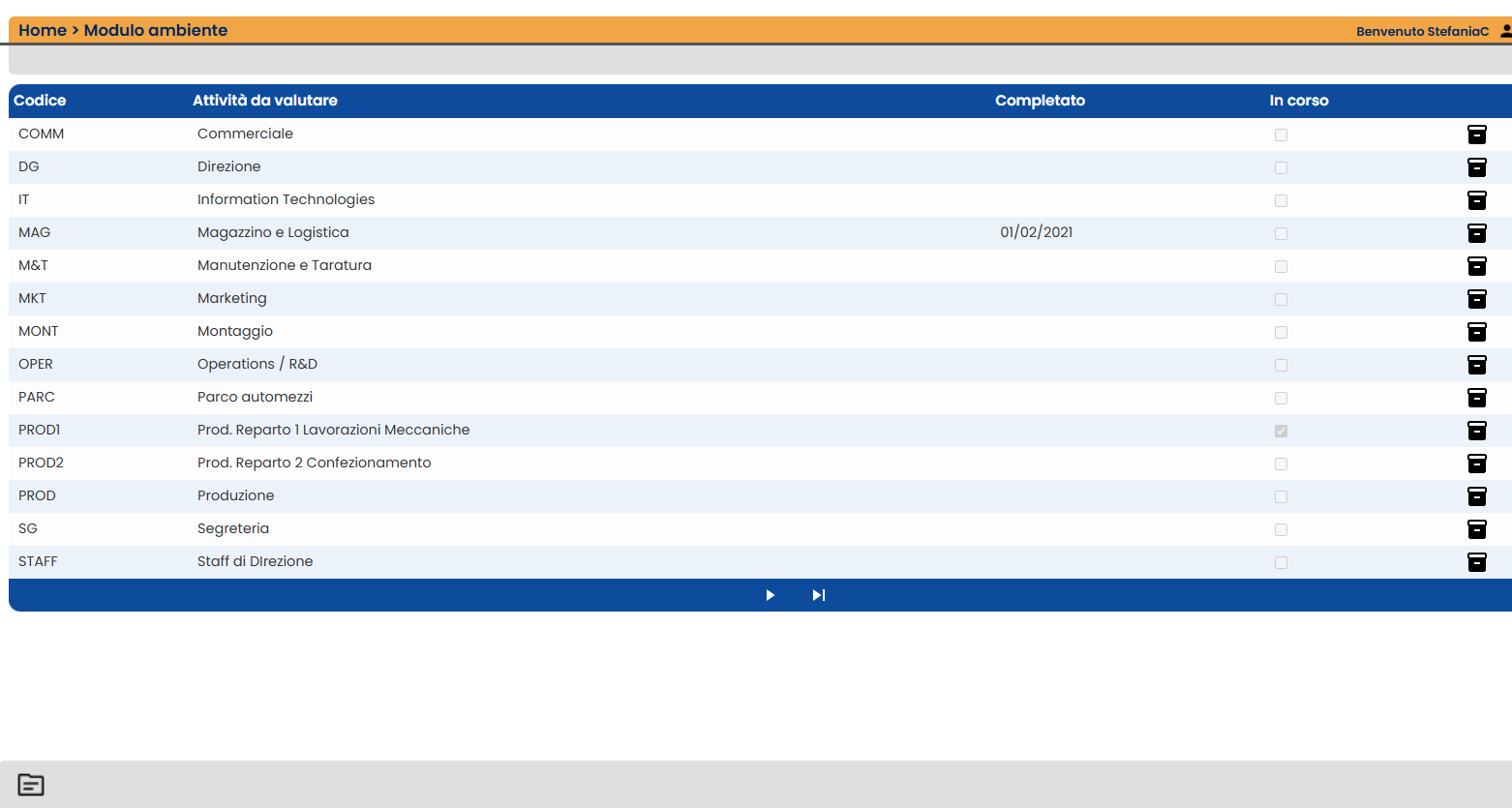Sort by Completato column header
Screen dimensions: 1512x808
(x=1040, y=101)
